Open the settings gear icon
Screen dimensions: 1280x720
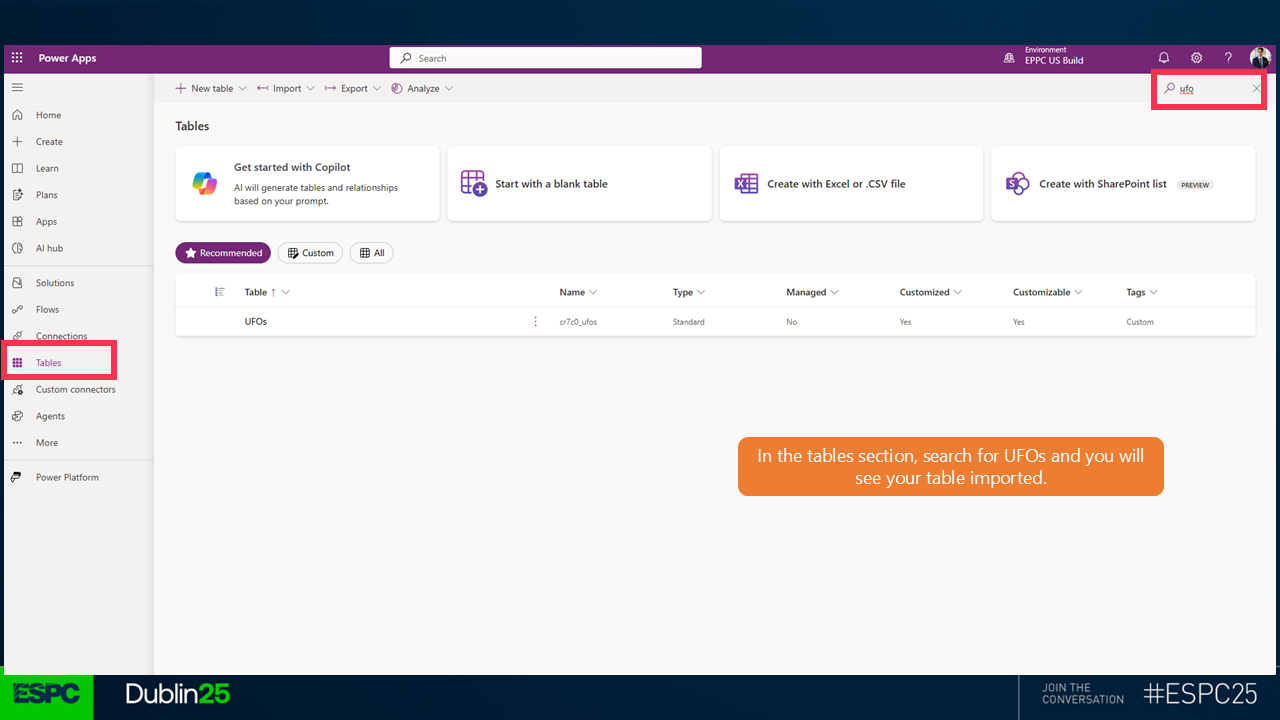[x=1196, y=58]
